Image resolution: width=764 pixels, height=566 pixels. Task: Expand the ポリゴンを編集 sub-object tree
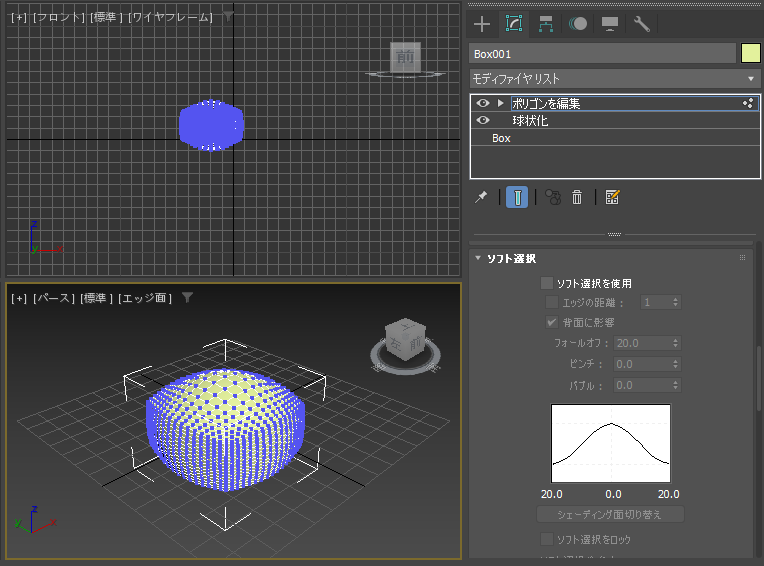(x=500, y=103)
